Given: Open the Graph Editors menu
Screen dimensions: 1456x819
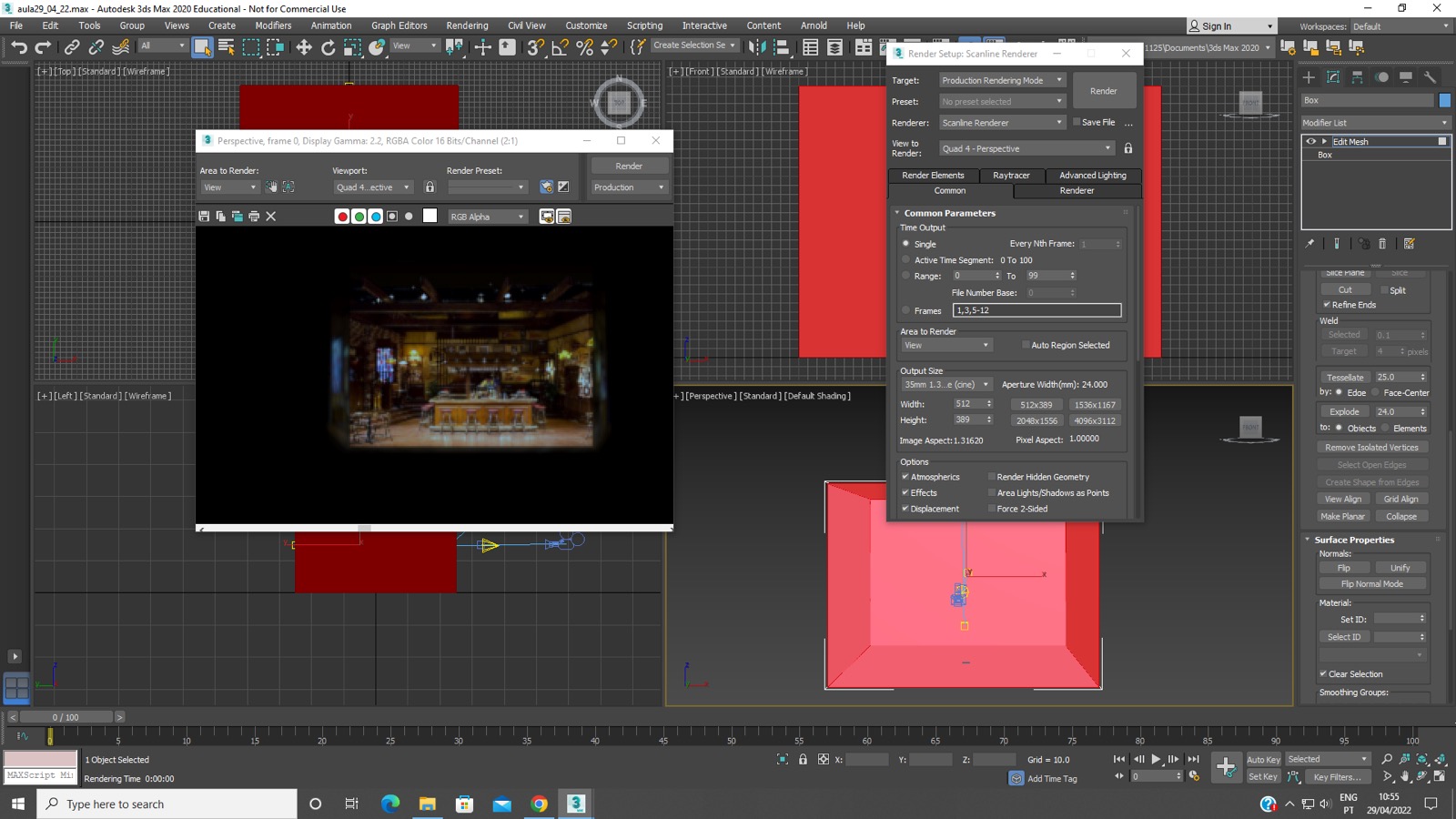Looking at the screenshot, I should (399, 25).
